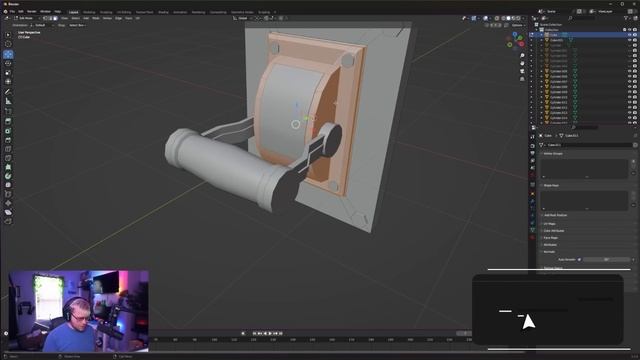The height and width of the screenshot is (360, 640).
Task: Switch to the Shading workspace tab
Action: point(163,12)
